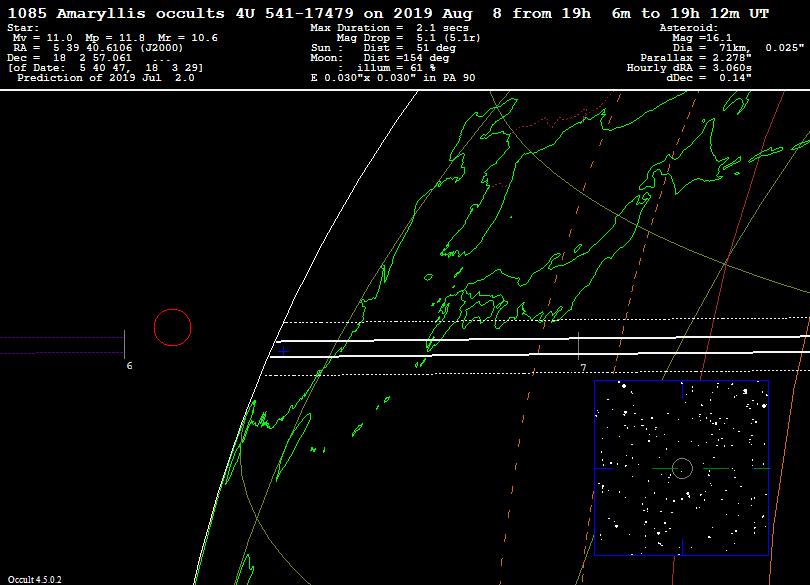Click the "E 0.030"x 0.030" in PA 90" line

pyautogui.click(x=393, y=78)
